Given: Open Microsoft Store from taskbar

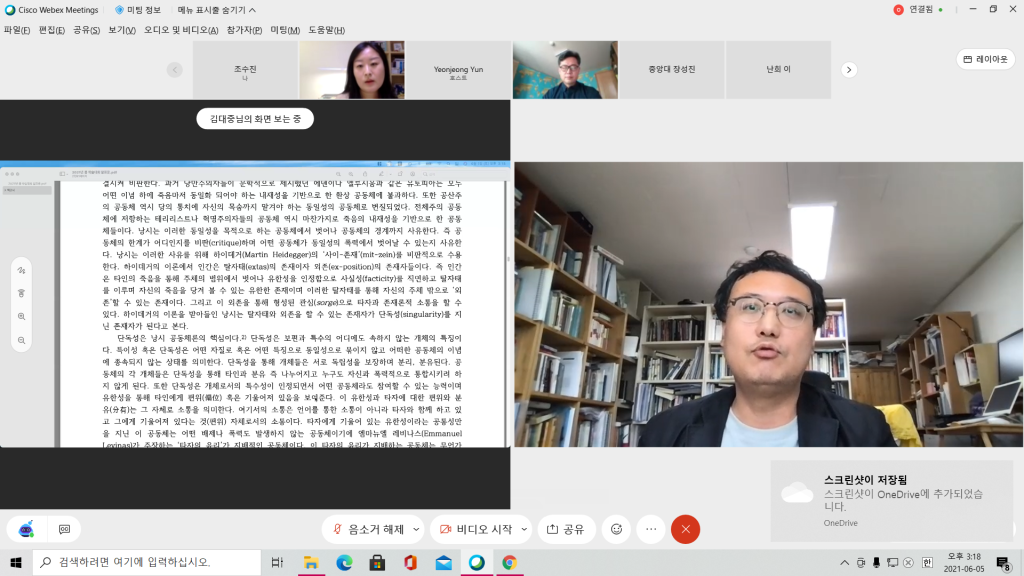Looking at the screenshot, I should click(x=377, y=562).
